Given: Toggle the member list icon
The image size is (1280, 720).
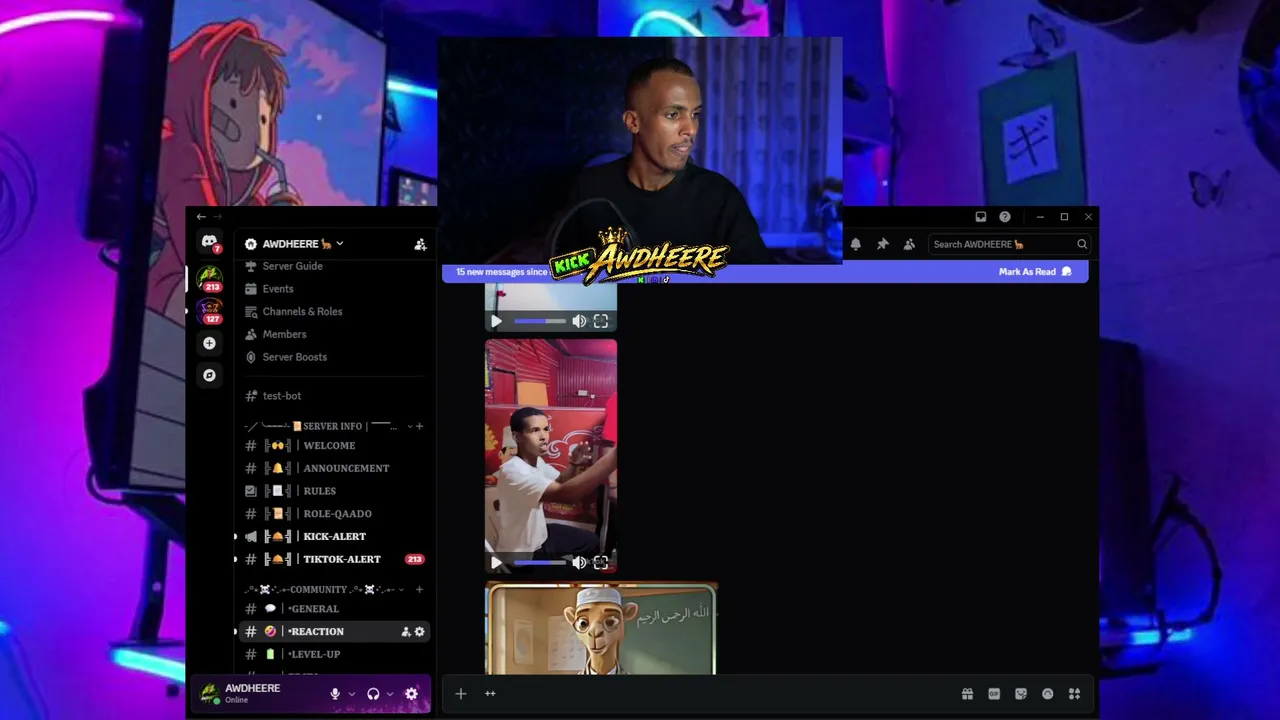Looking at the screenshot, I should (x=909, y=244).
